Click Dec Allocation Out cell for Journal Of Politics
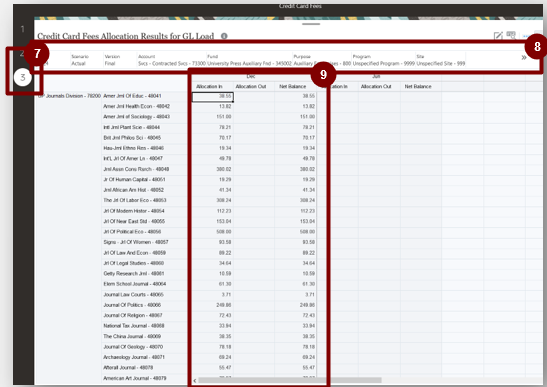 (x=254, y=305)
